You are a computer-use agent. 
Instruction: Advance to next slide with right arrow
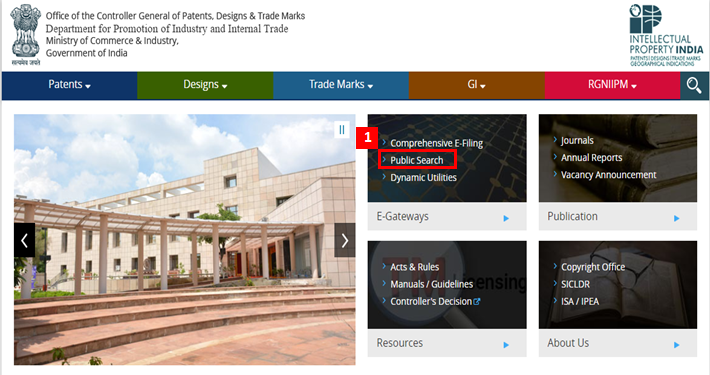click(345, 240)
